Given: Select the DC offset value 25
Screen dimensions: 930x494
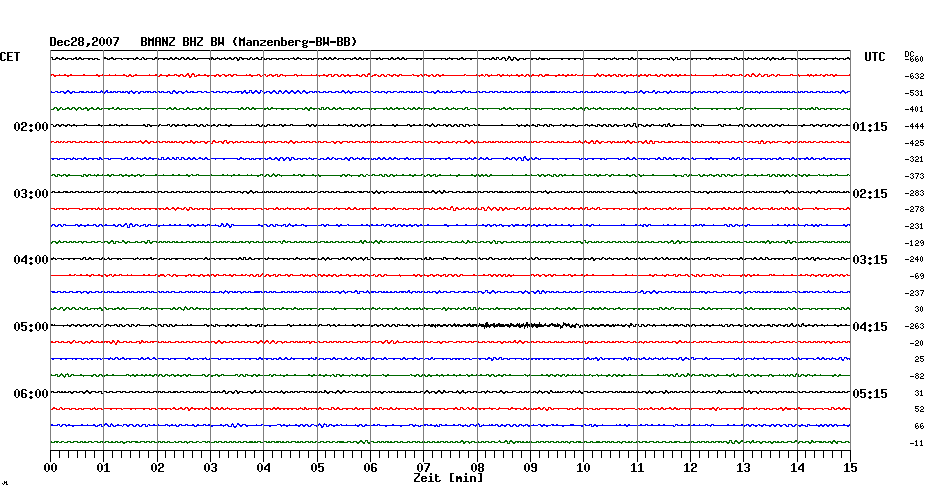Looking at the screenshot, I should [919, 359].
